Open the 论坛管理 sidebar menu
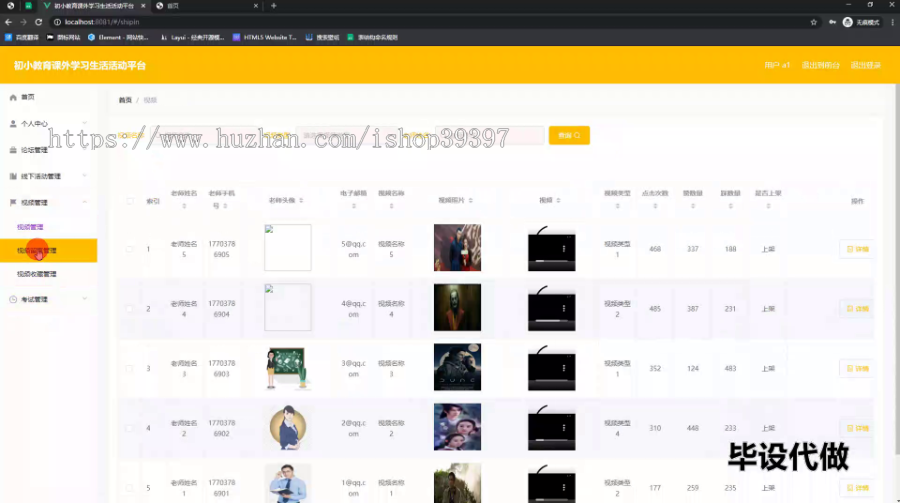This screenshot has height=503, width=900. point(48,150)
